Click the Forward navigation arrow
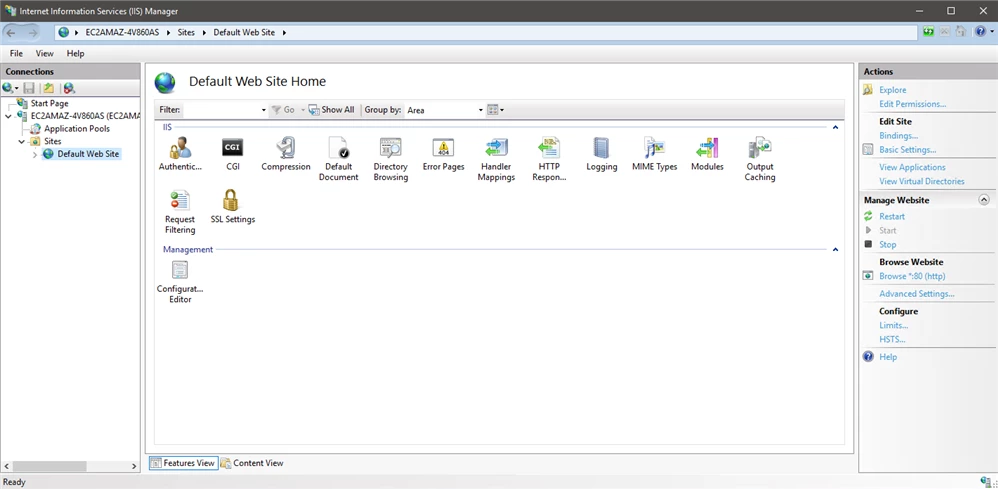The height and width of the screenshot is (489, 998). [x=32, y=32]
